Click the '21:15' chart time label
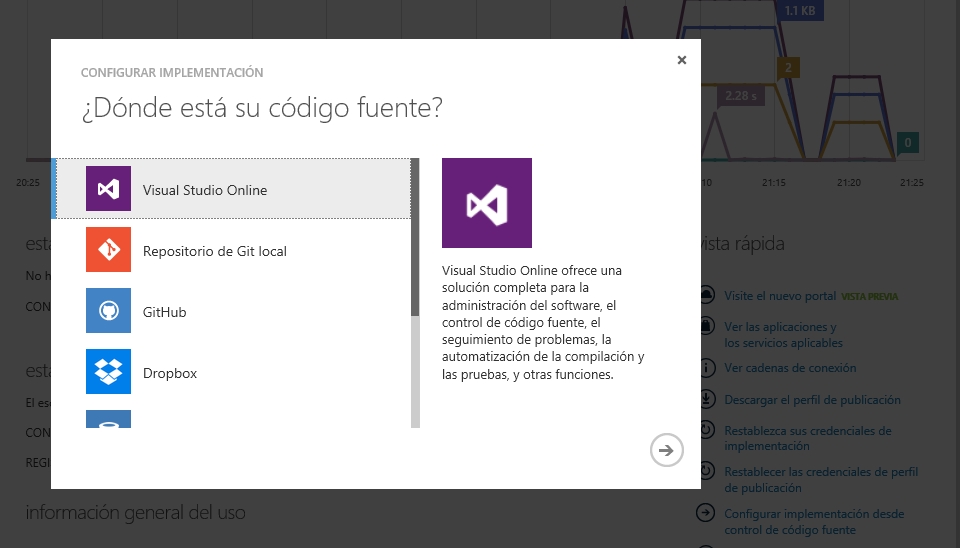Image resolution: width=960 pixels, height=548 pixels. [x=774, y=182]
